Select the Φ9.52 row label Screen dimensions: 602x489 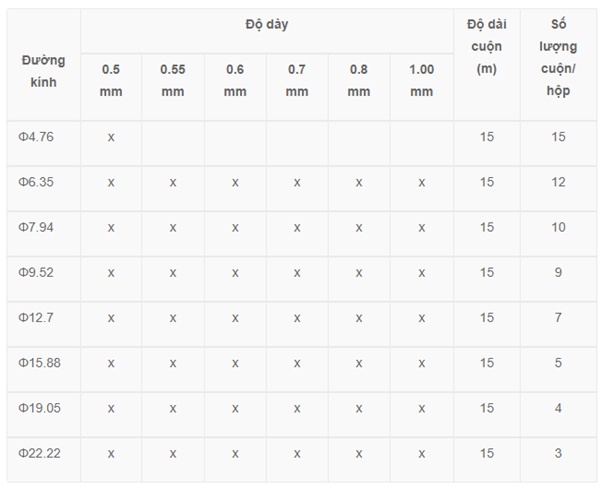(x=36, y=272)
